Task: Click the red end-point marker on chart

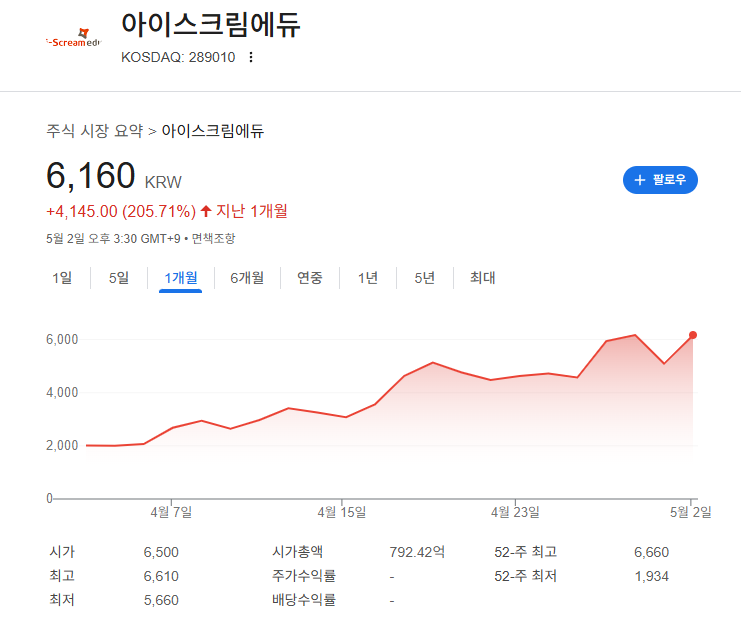Action: pyautogui.click(x=693, y=335)
